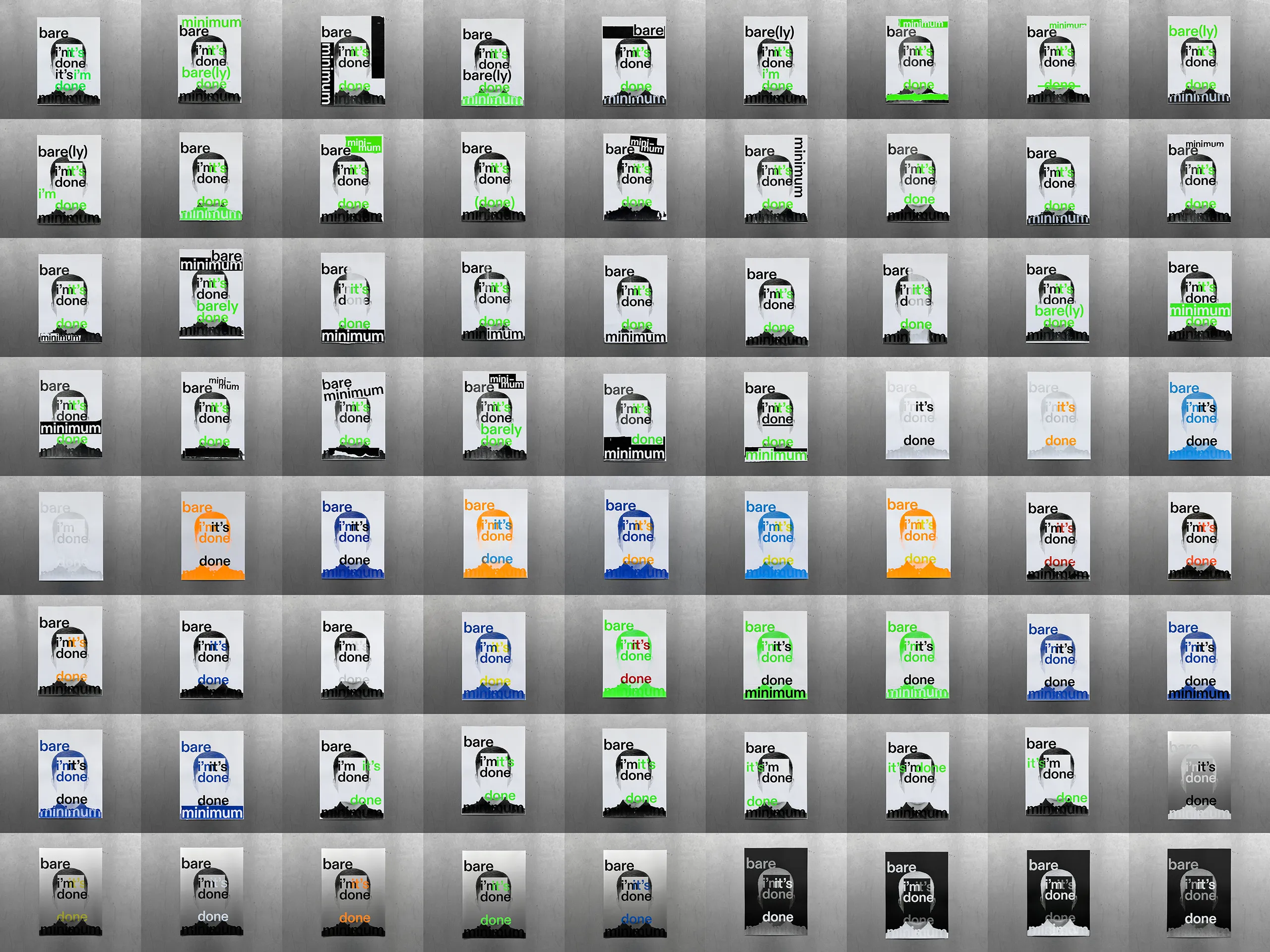Select poster with green 'done' inside black bottom bar

[x=635, y=417]
